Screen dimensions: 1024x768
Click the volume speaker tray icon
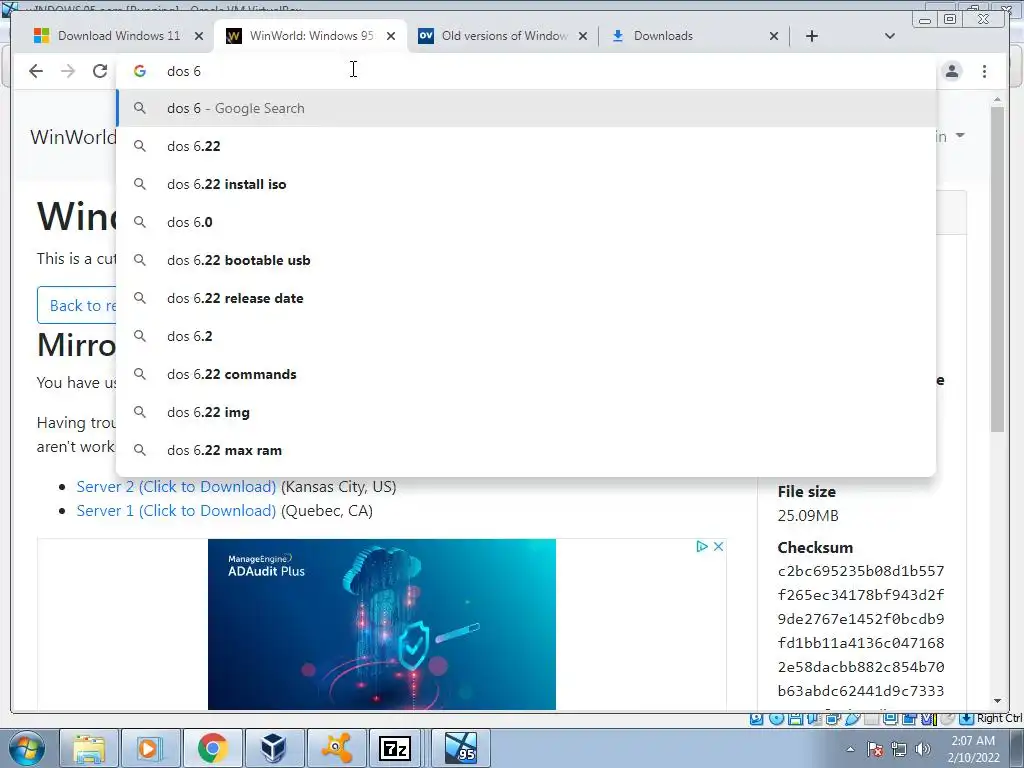click(x=923, y=749)
